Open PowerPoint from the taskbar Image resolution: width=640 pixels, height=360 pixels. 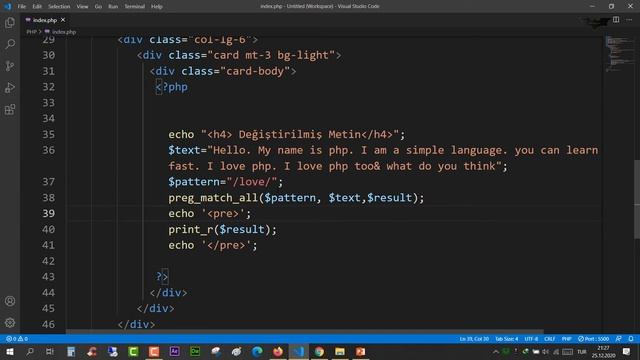click(x=360, y=351)
